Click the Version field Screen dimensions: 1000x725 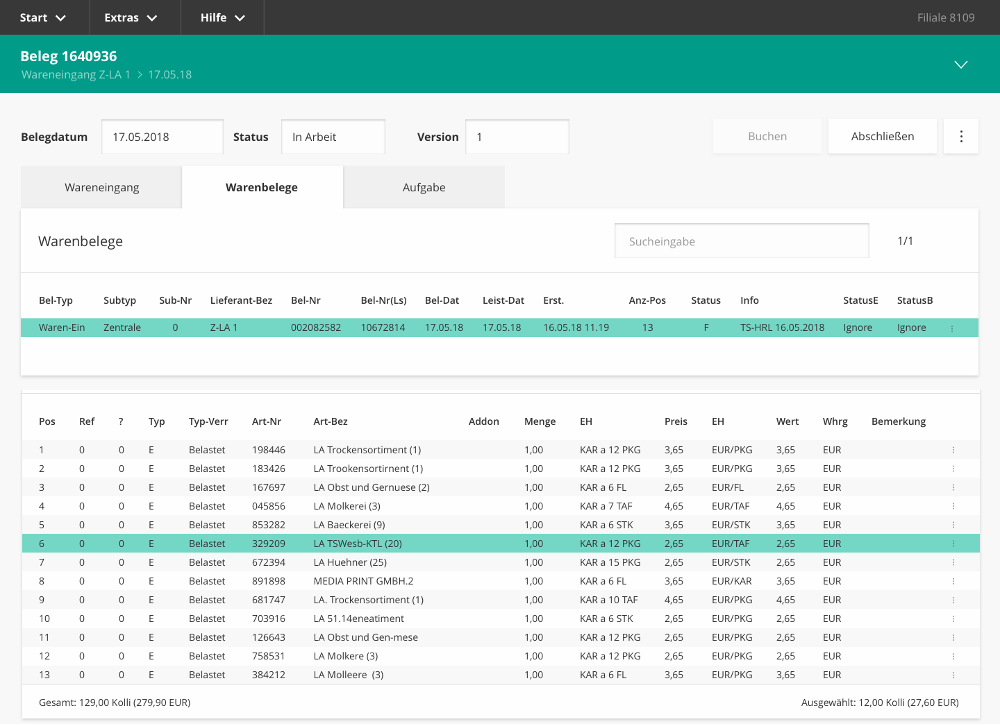tap(517, 136)
